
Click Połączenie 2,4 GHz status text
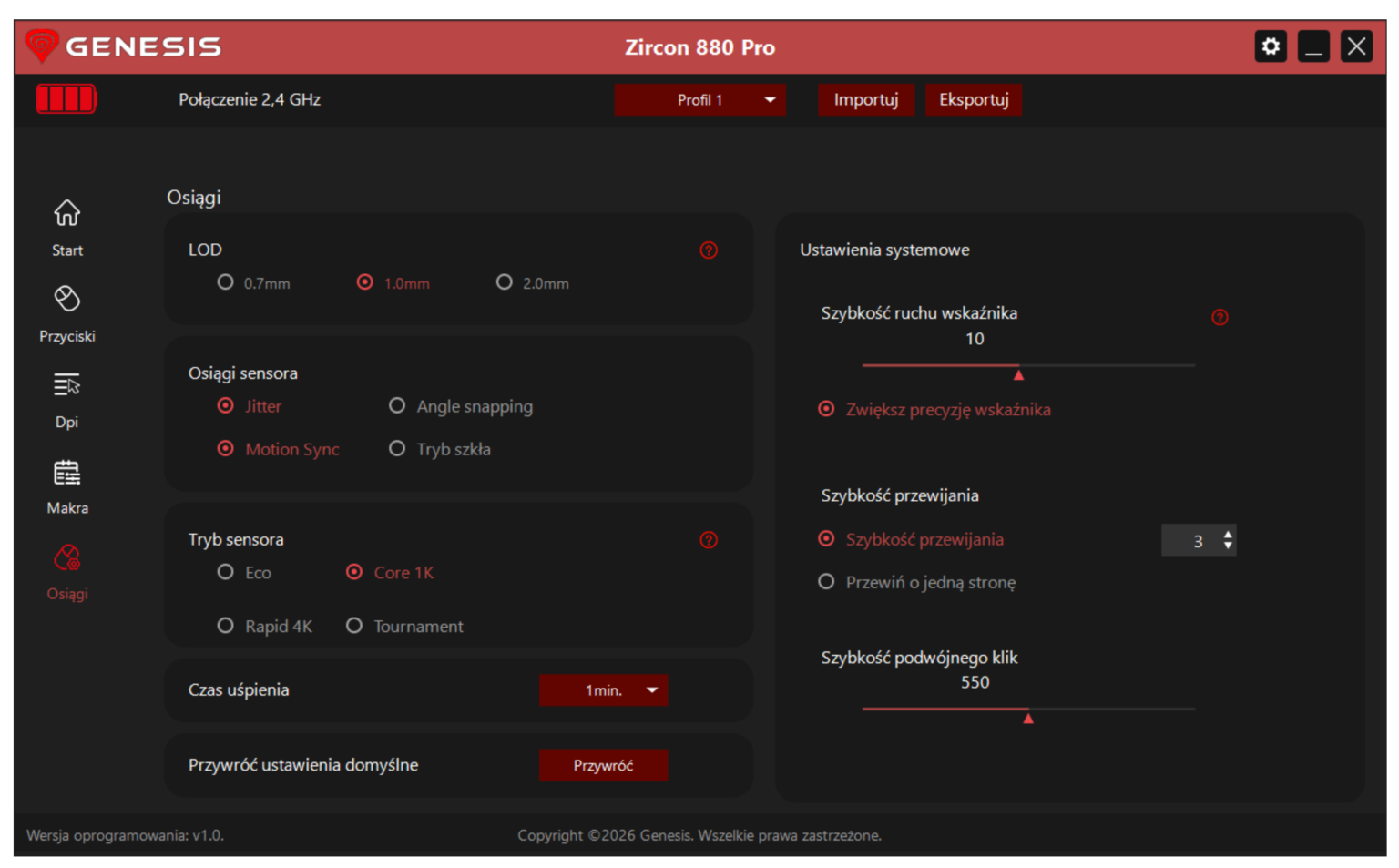pos(250,100)
